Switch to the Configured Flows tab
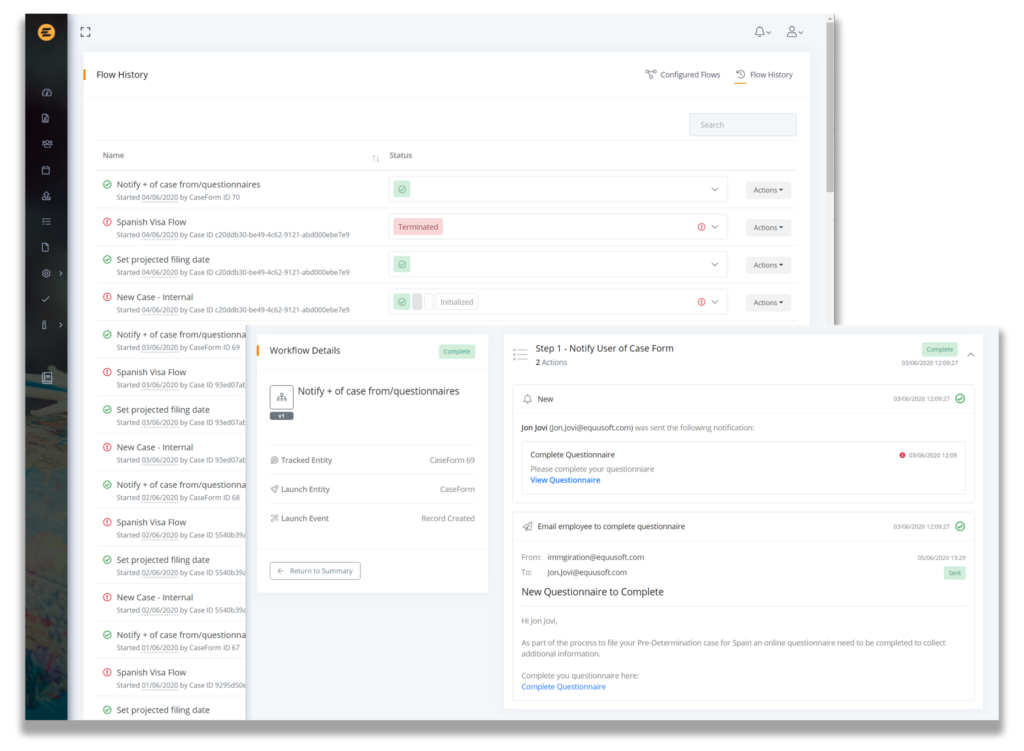Screen dimensions: 1024x751 click(683, 75)
